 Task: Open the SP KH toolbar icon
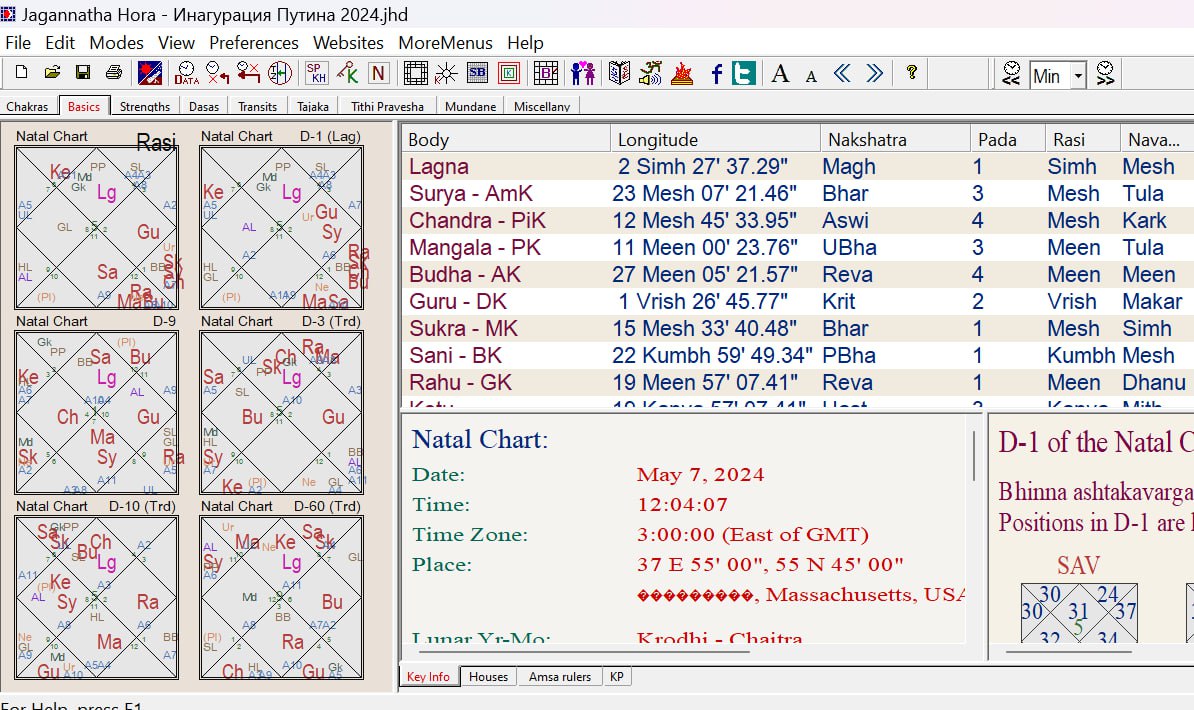coord(317,73)
